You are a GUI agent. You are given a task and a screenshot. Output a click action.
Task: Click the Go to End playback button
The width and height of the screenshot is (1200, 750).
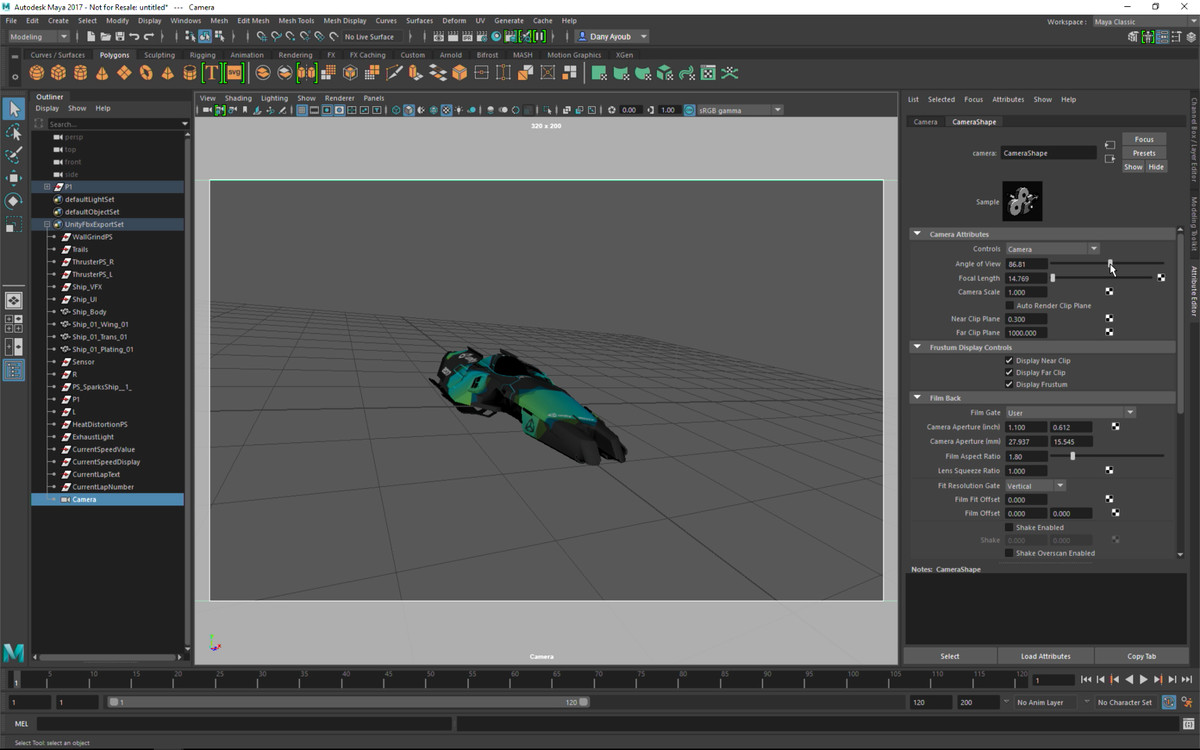(1186, 680)
